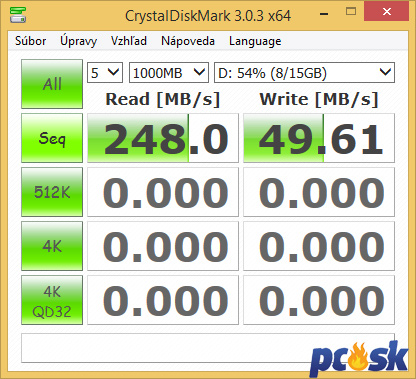Viewport: 416px width, 379px height.
Task: Run all benchmarks with the All button
Action: coord(52,84)
